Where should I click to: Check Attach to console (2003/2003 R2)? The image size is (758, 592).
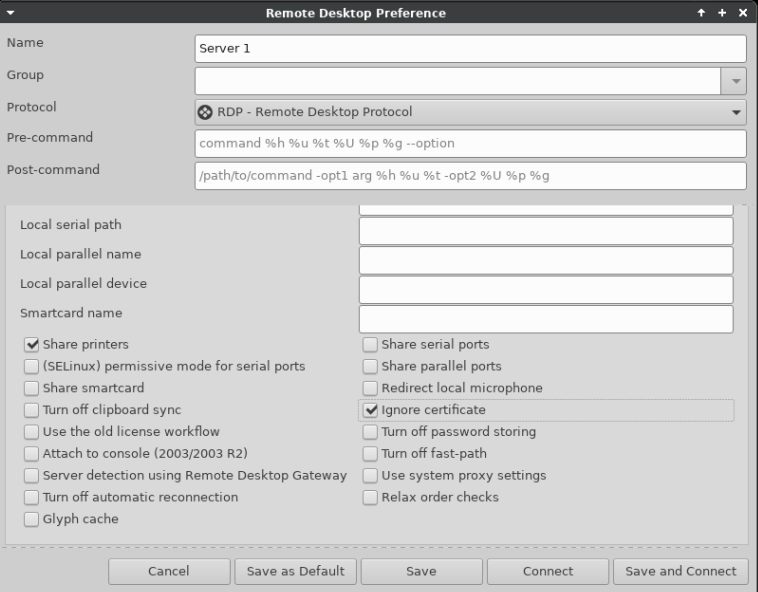(32, 453)
